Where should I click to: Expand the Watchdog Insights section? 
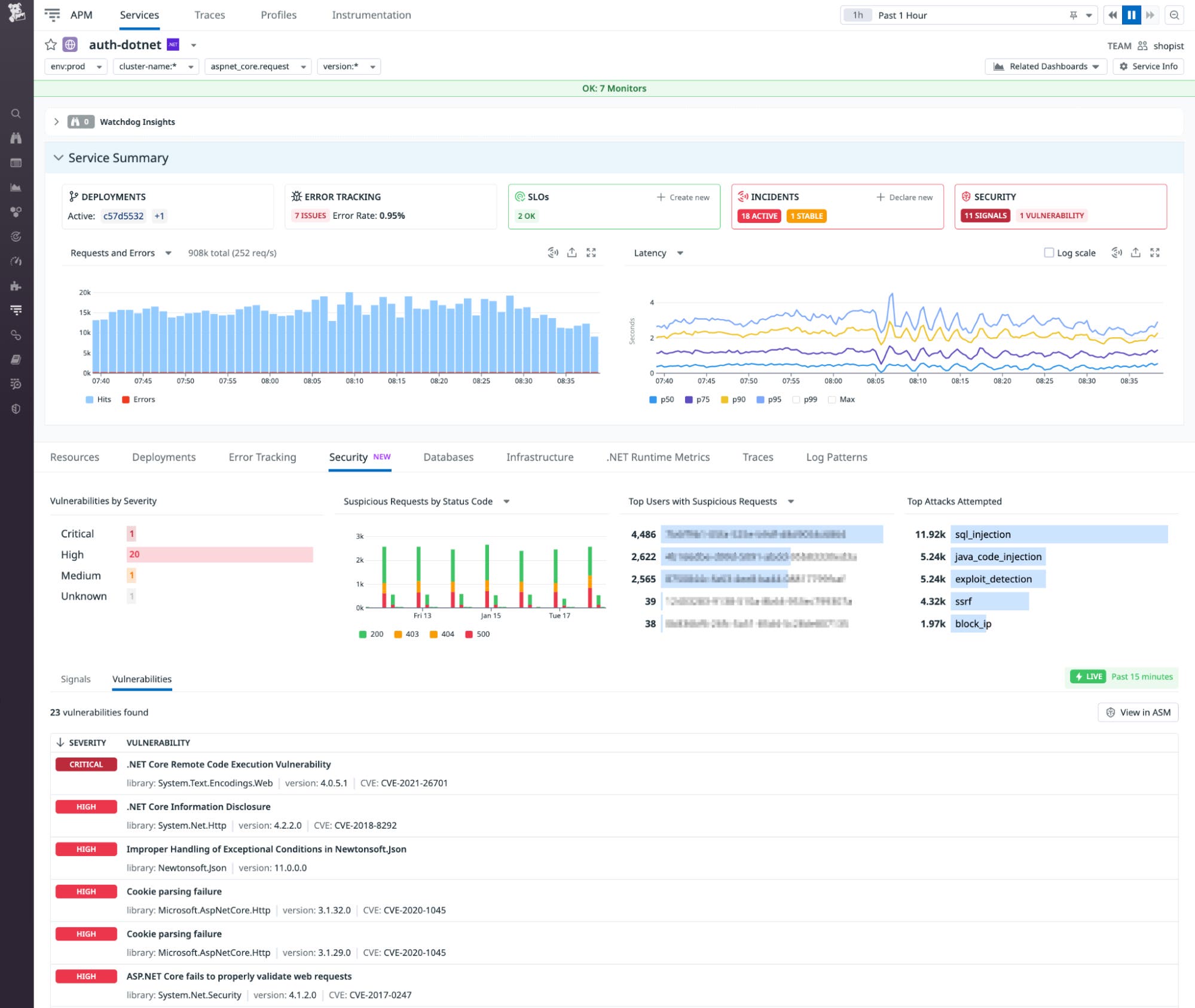click(57, 121)
